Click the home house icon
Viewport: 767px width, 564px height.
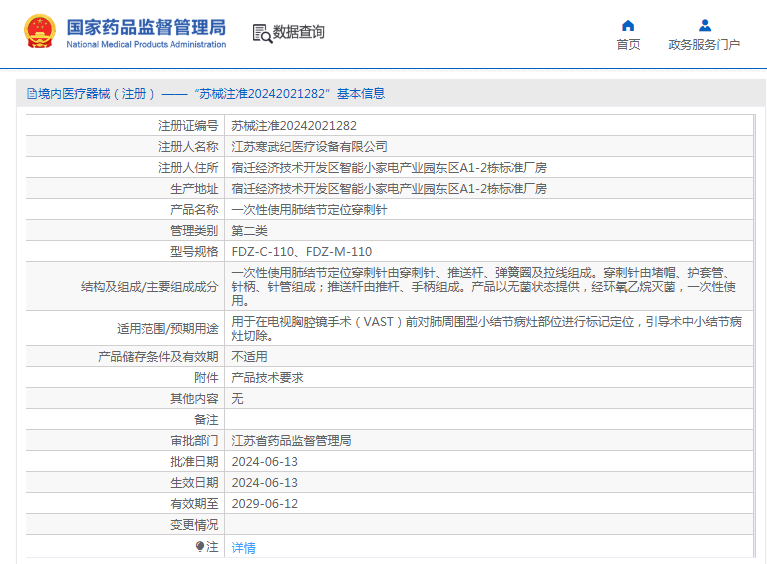[x=628, y=25]
